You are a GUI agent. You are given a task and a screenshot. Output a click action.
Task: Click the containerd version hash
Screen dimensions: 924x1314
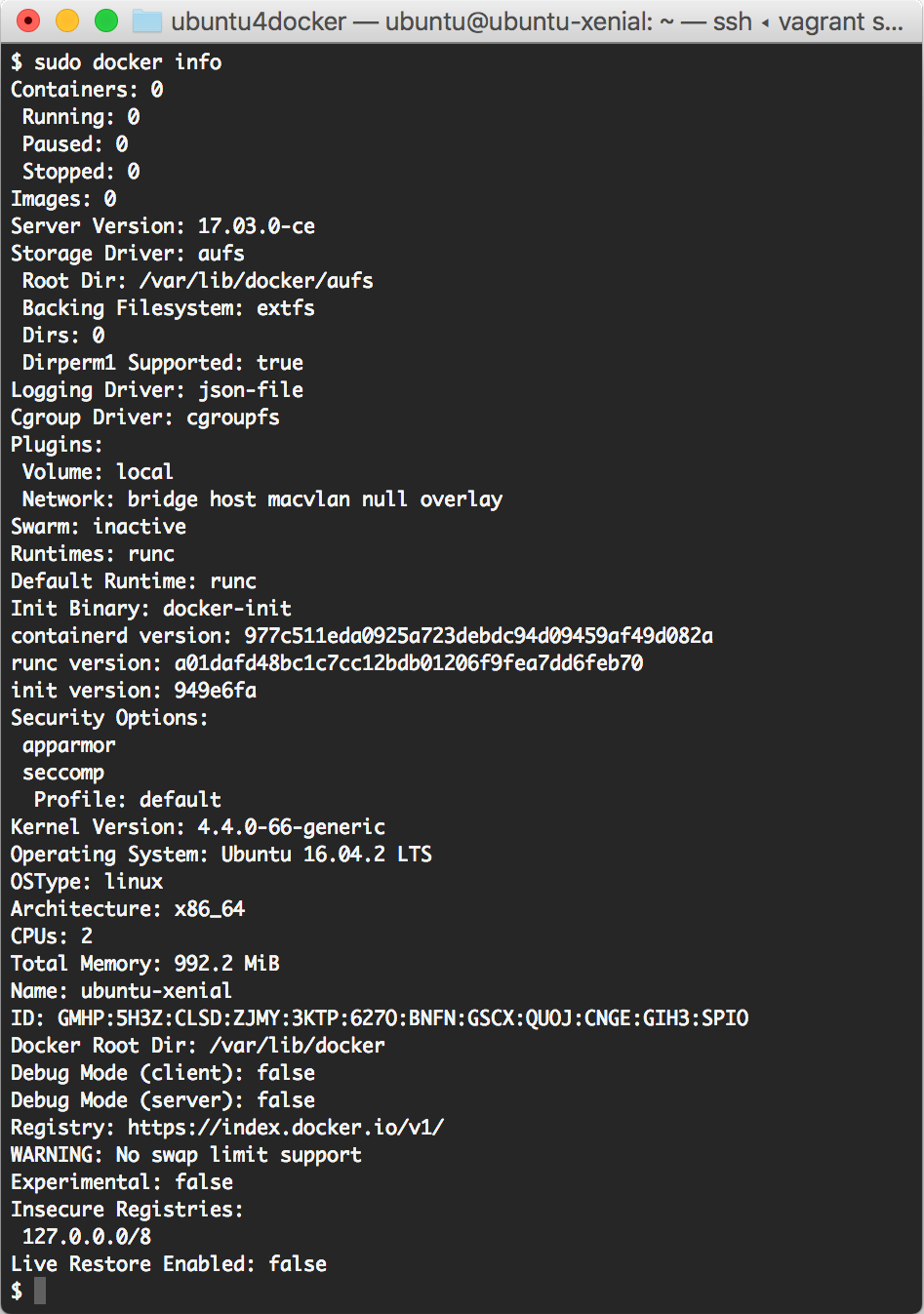point(478,636)
